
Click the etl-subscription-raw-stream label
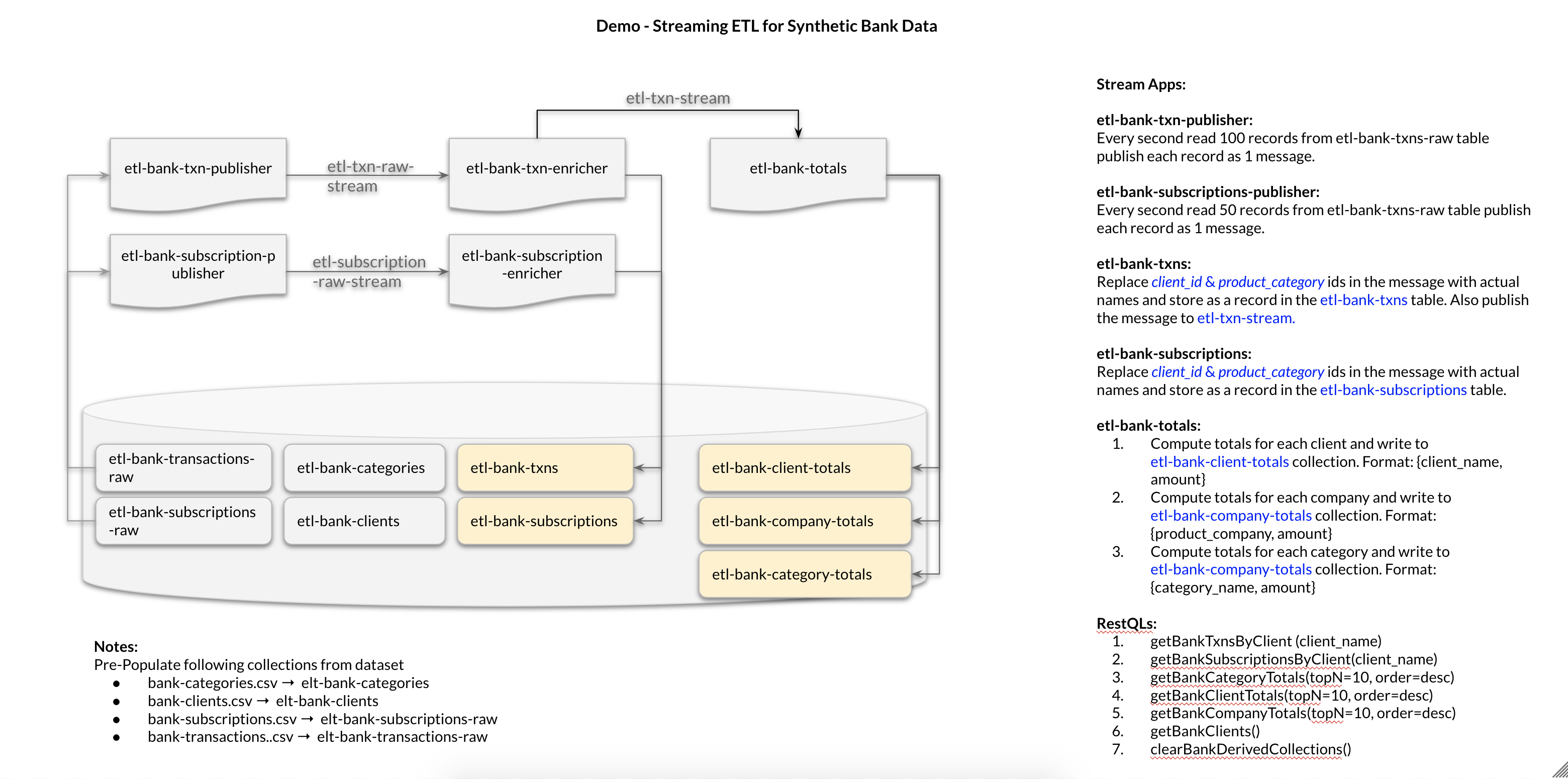(x=368, y=271)
